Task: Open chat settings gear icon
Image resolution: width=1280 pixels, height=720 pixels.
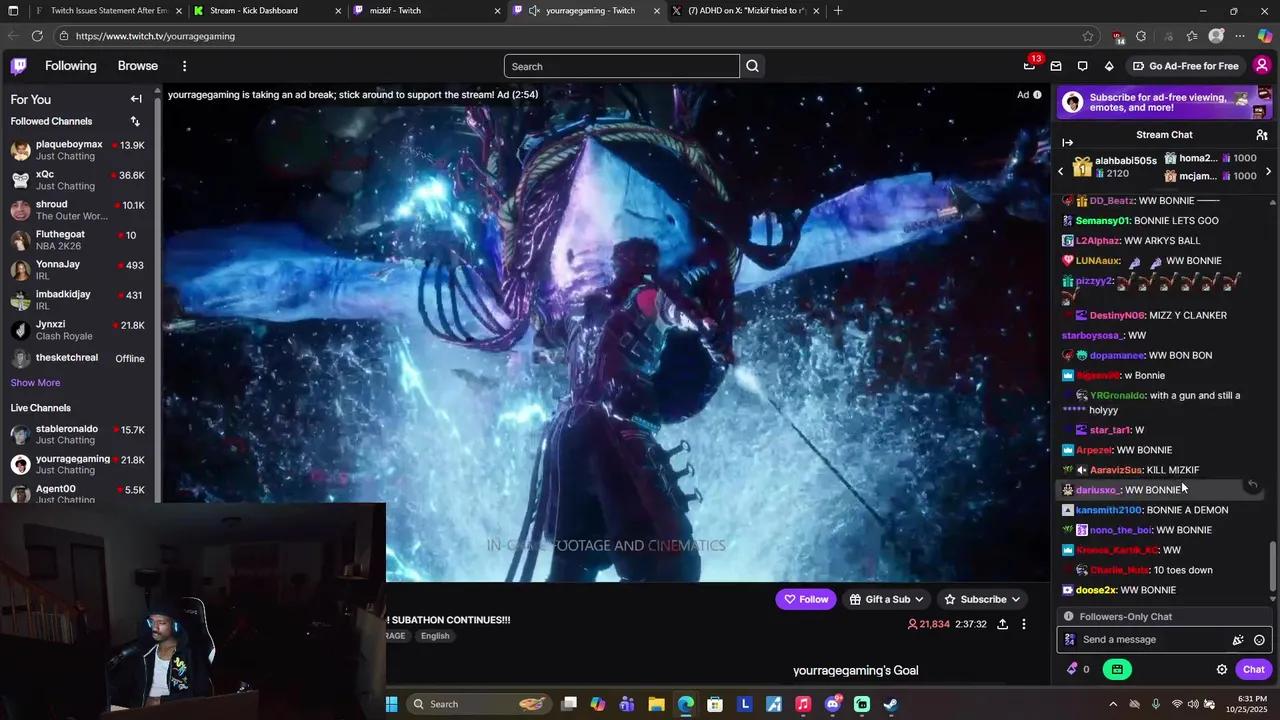Action: click(1222, 669)
